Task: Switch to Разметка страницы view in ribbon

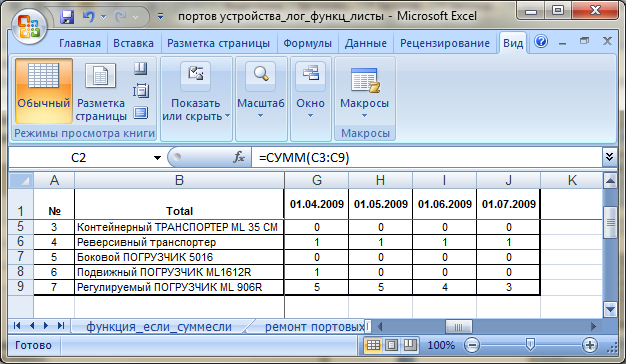Action: (101, 91)
